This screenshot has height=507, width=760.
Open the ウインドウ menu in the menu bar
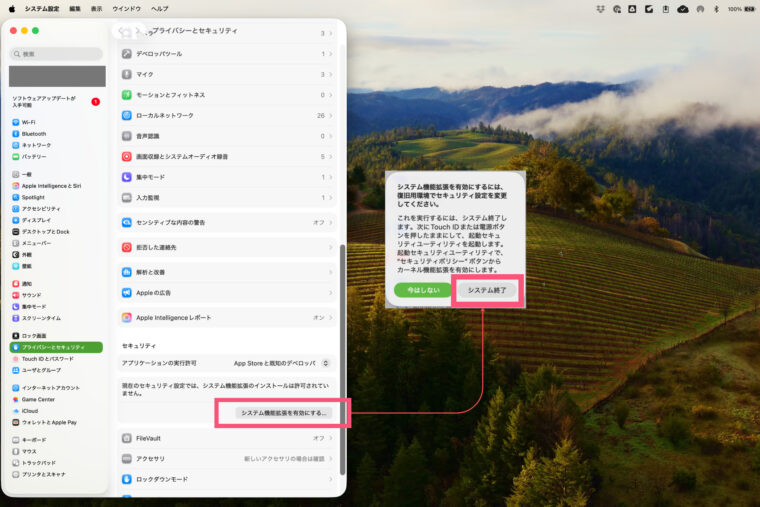126,8
